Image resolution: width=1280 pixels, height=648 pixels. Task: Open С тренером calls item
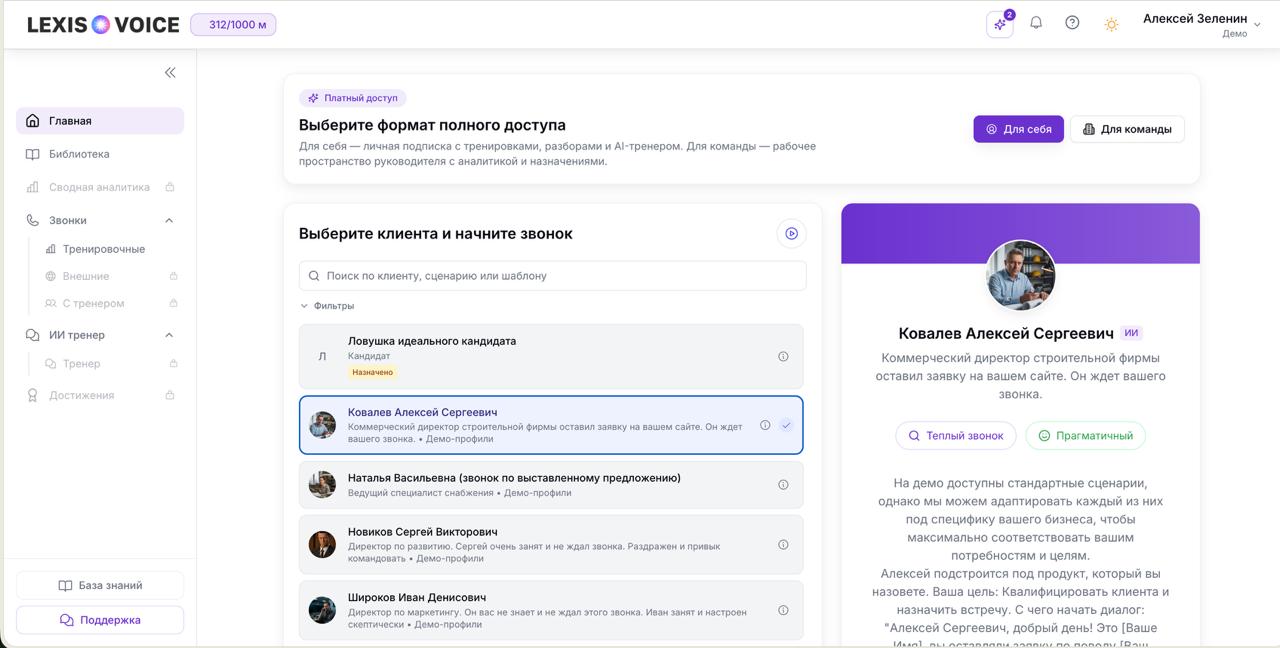tap(93, 303)
